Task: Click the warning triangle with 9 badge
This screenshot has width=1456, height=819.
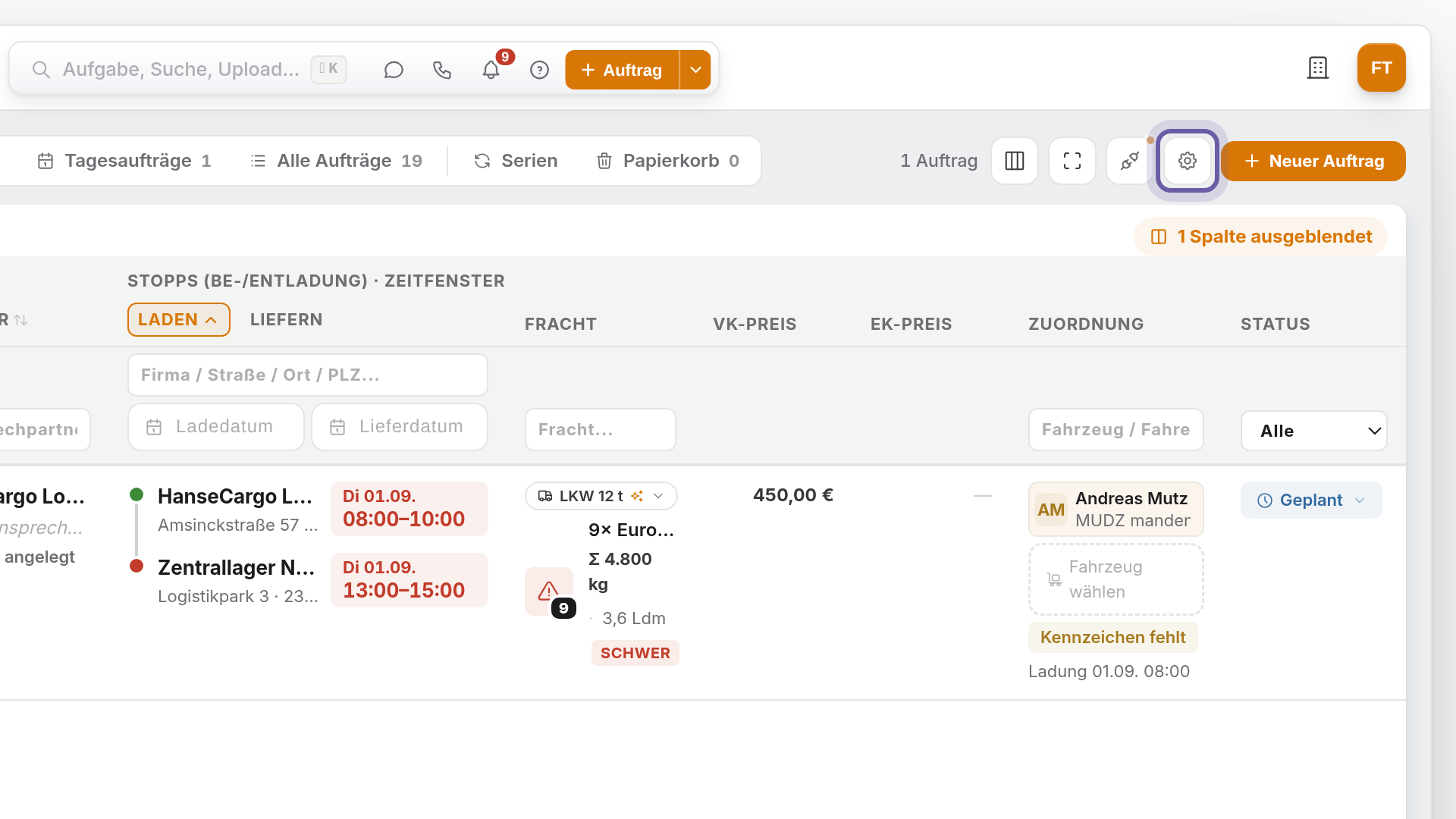Action: [549, 591]
